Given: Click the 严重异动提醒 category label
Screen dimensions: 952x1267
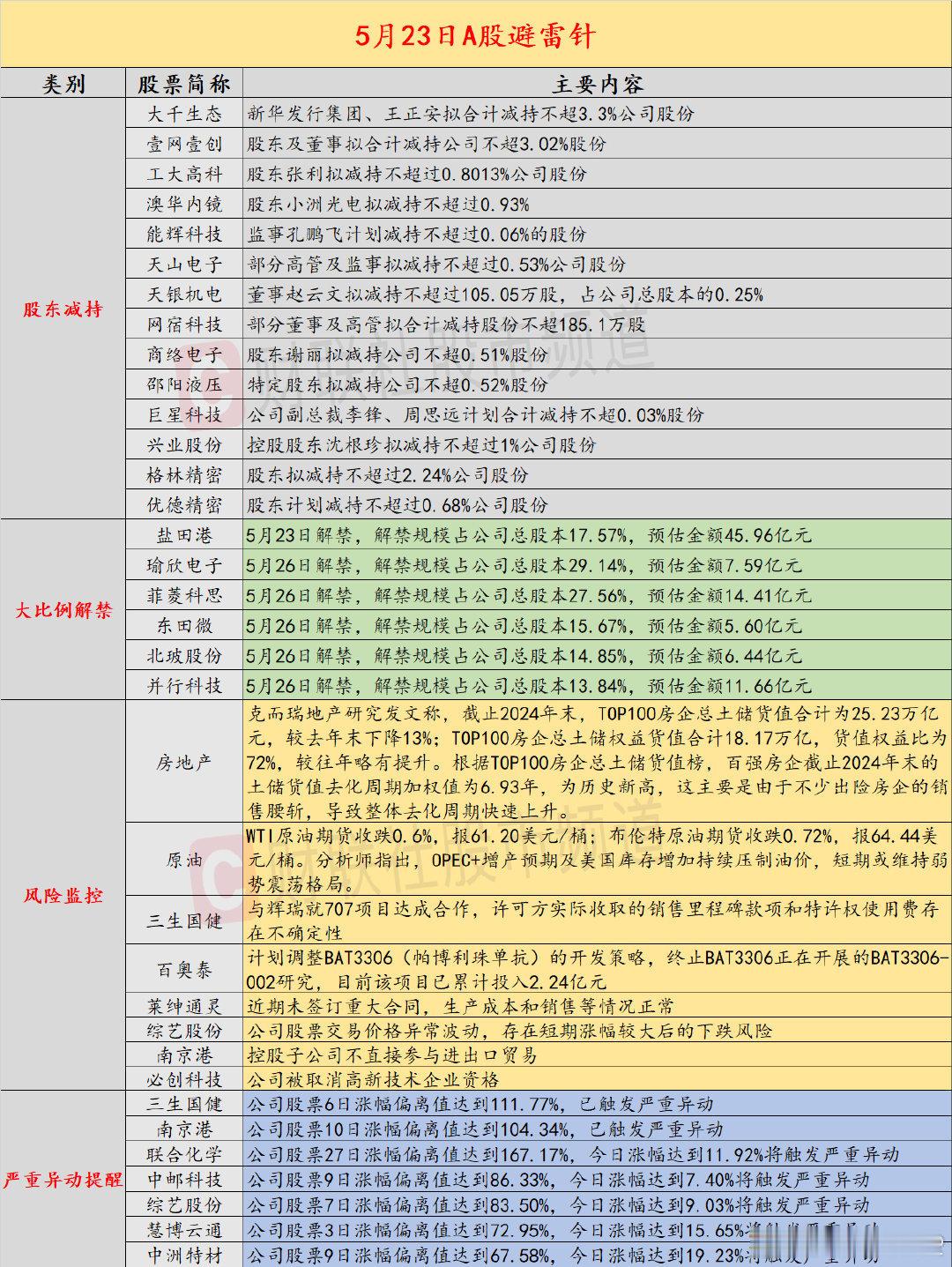Looking at the screenshot, I should 63,1180.
